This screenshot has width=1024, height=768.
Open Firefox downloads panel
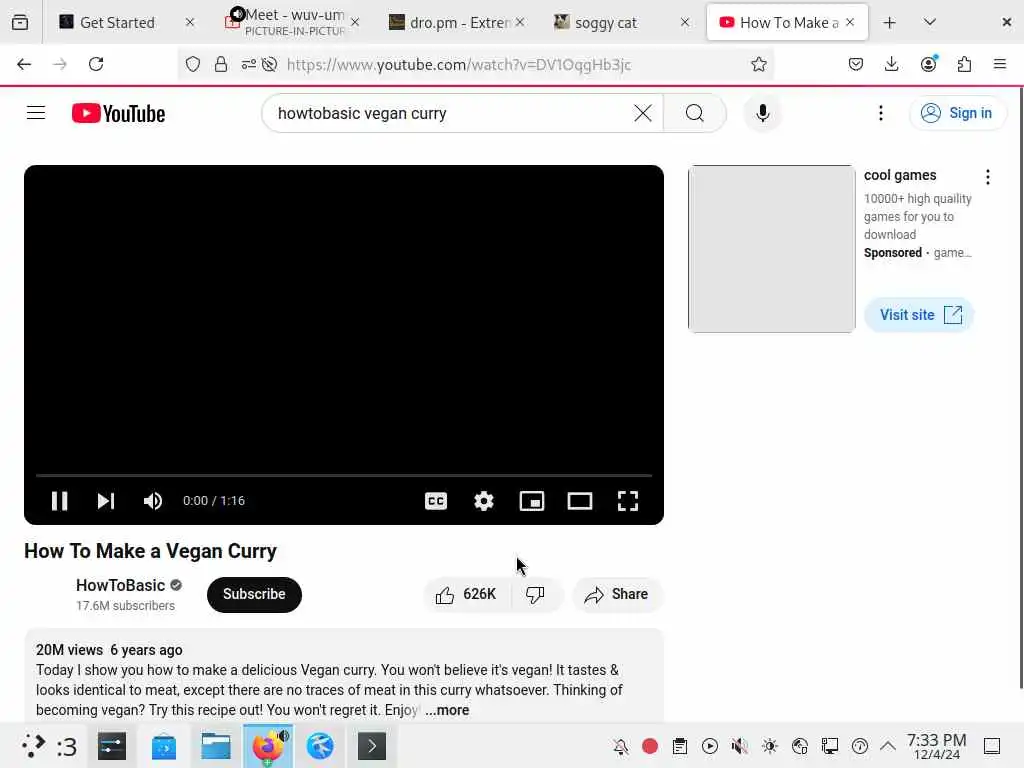click(891, 64)
